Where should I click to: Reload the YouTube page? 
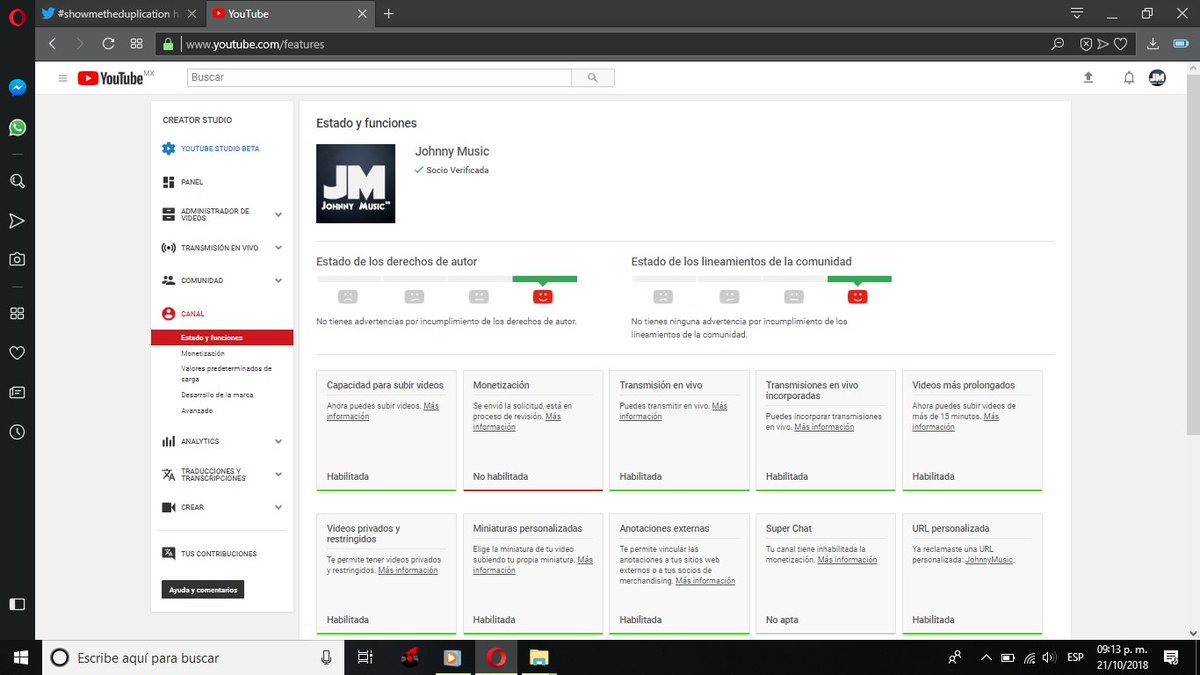(x=108, y=44)
